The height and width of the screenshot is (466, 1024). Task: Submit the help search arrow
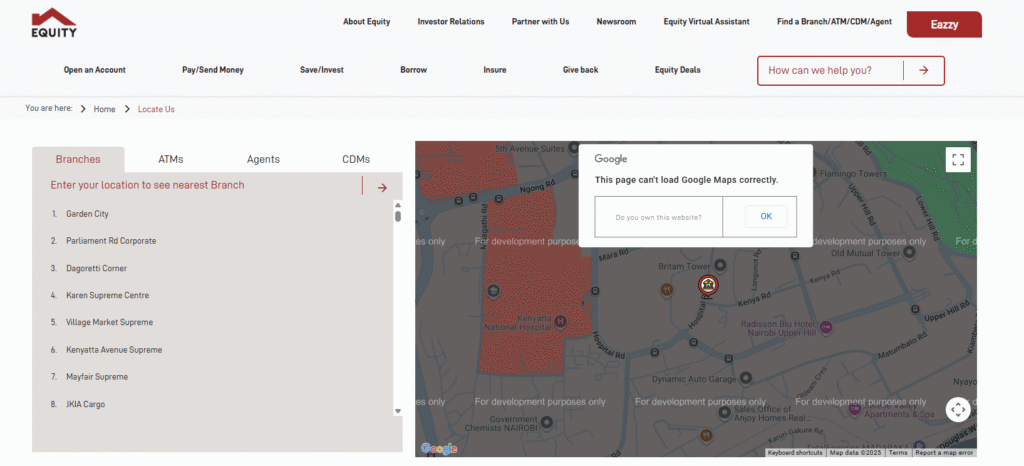[923, 70]
